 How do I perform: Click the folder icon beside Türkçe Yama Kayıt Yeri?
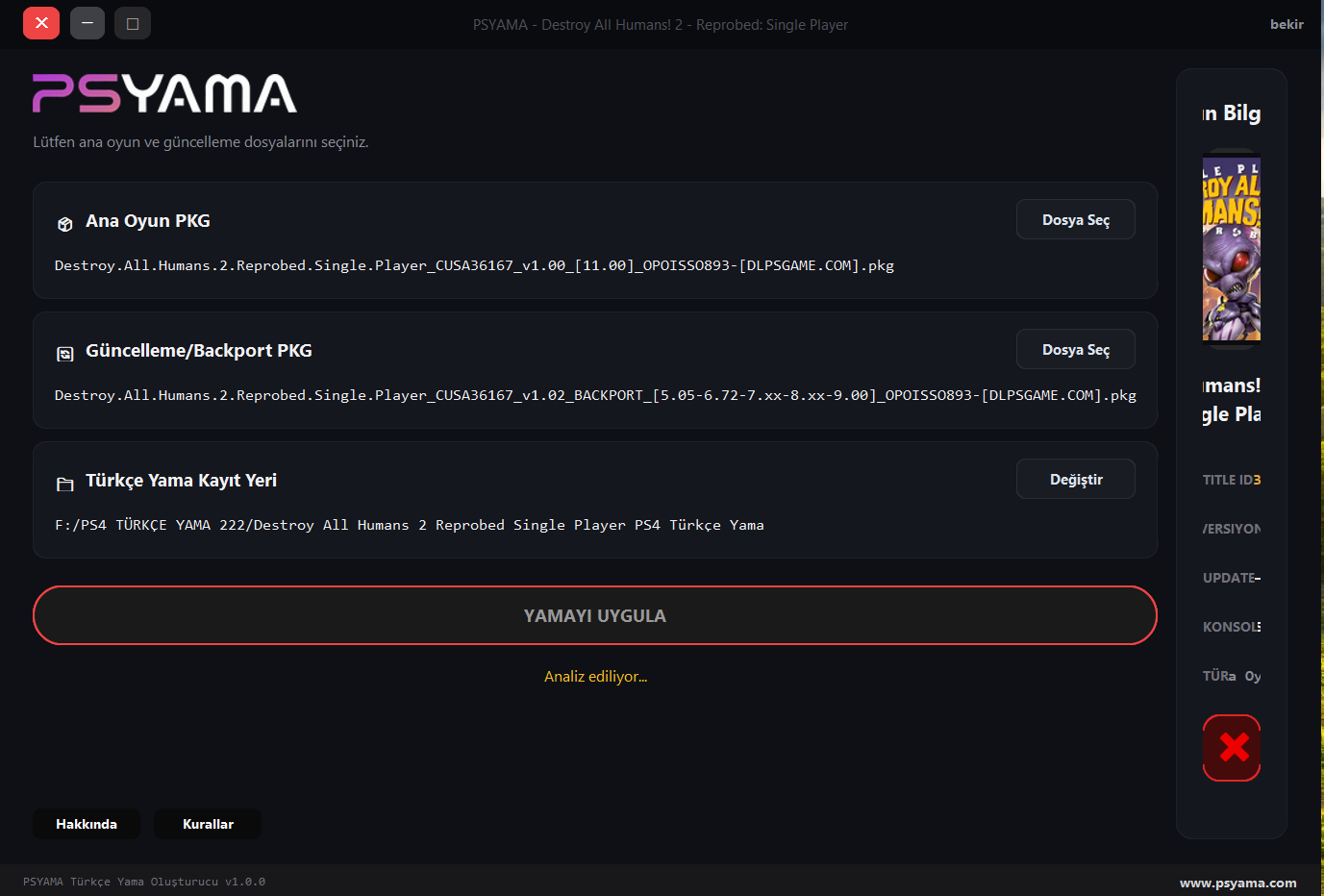click(65, 484)
